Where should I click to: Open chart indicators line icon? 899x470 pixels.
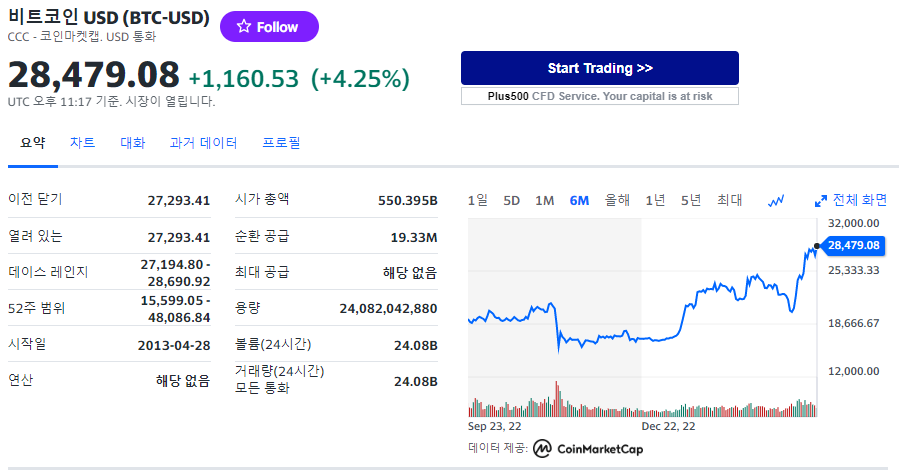pyautogui.click(x=776, y=201)
